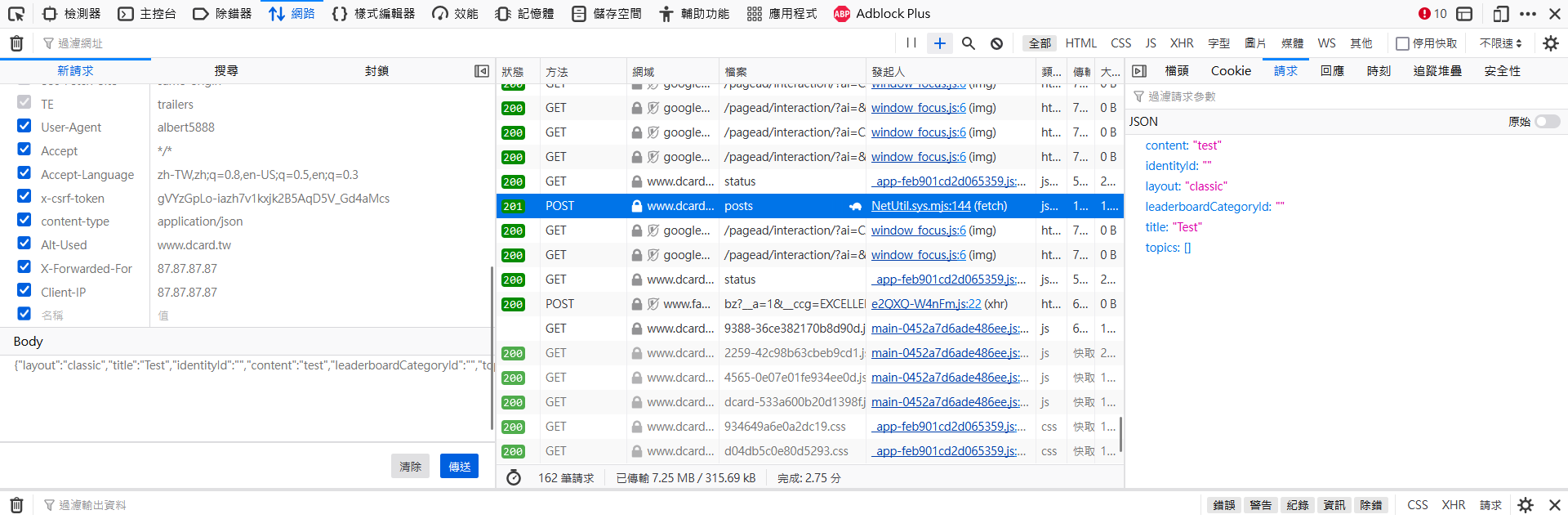The height and width of the screenshot is (519, 1568).
Task: Click the element picker icon
Action: 16,14
